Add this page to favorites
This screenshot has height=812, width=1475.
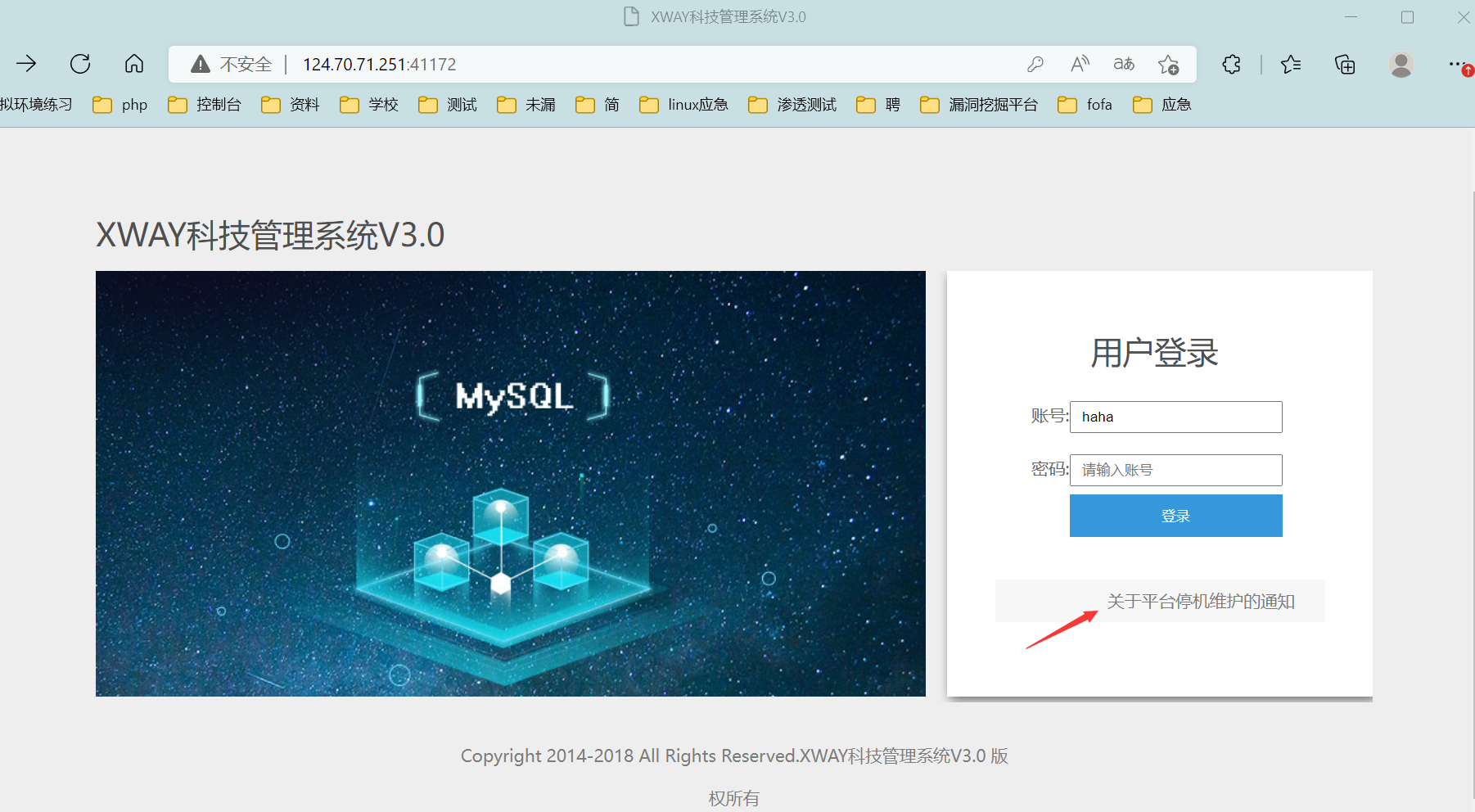click(x=1169, y=64)
